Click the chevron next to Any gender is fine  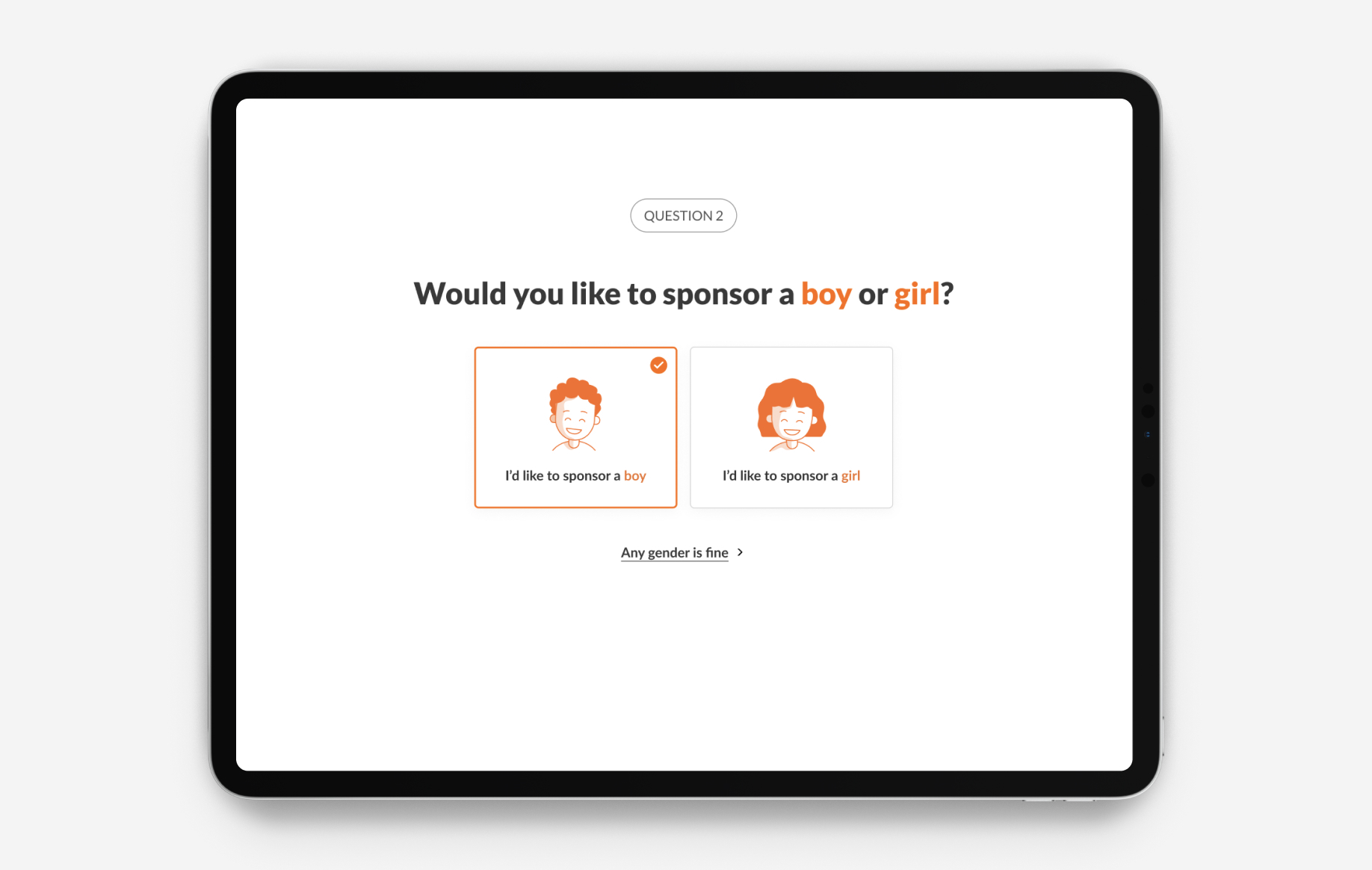[740, 552]
